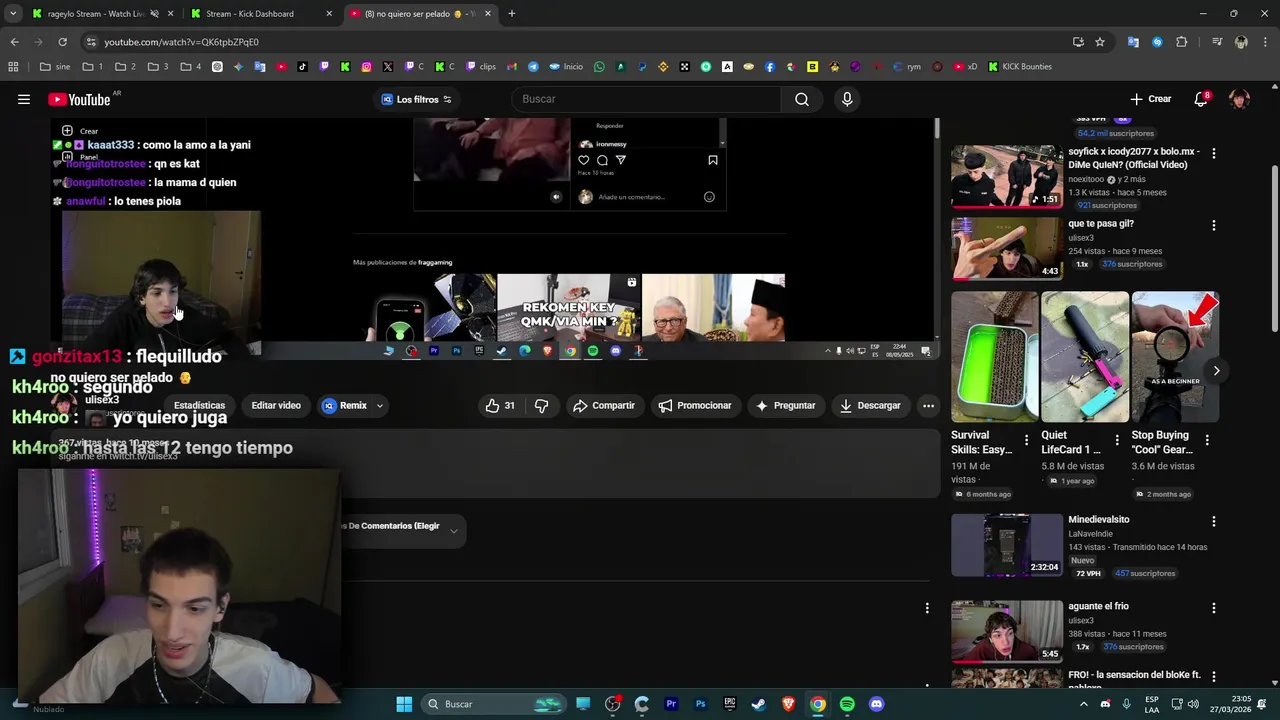Open the YouTube notifications bell

pyautogui.click(x=1201, y=99)
